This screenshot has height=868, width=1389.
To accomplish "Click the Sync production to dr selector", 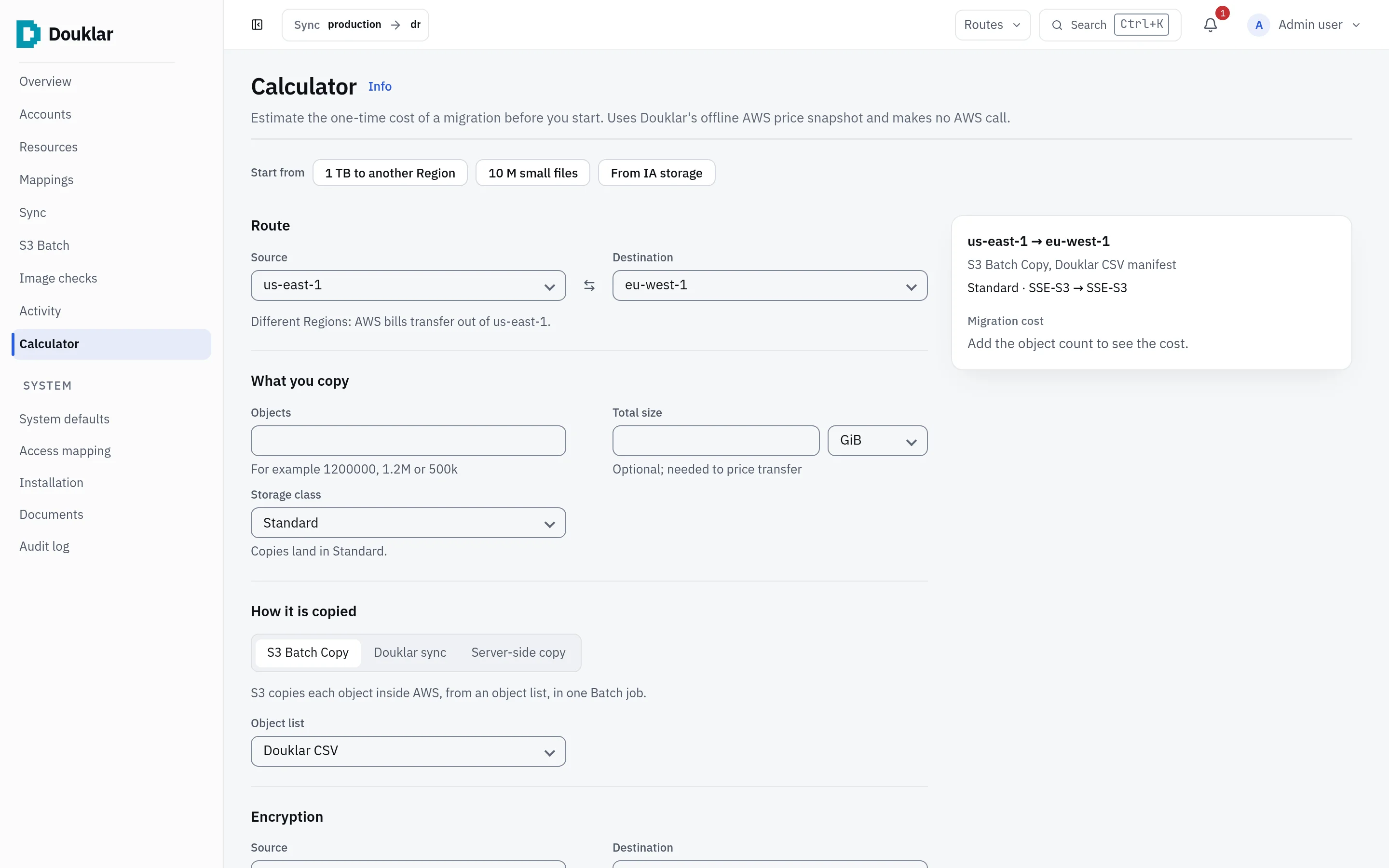I will (x=355, y=25).
